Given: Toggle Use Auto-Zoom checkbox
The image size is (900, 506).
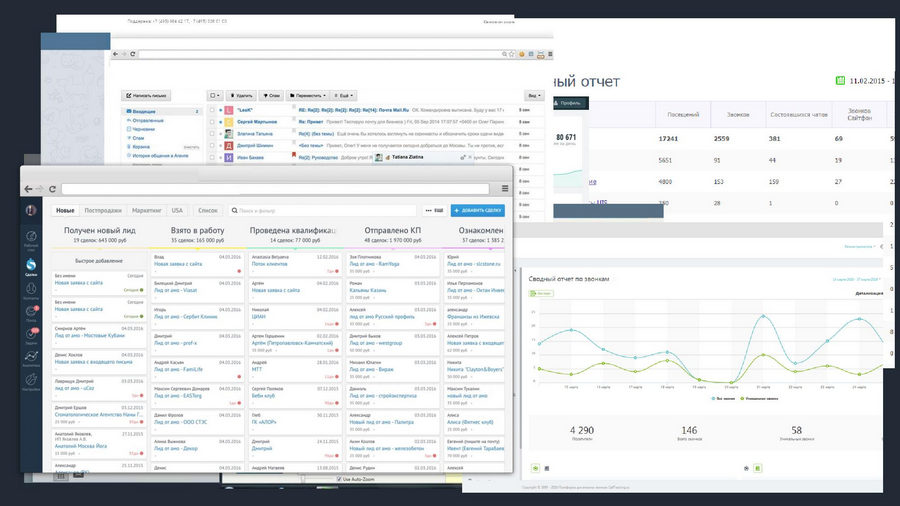Looking at the screenshot, I should [339, 479].
